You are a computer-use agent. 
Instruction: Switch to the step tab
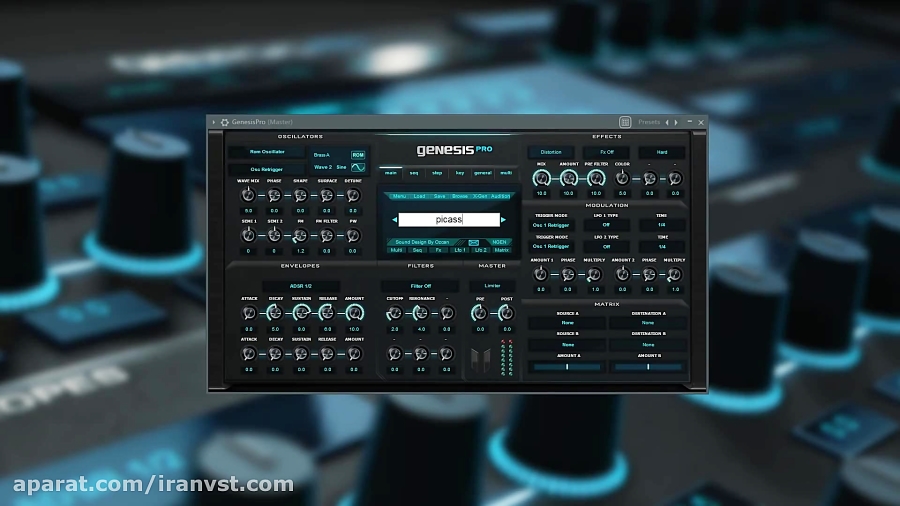(x=437, y=173)
